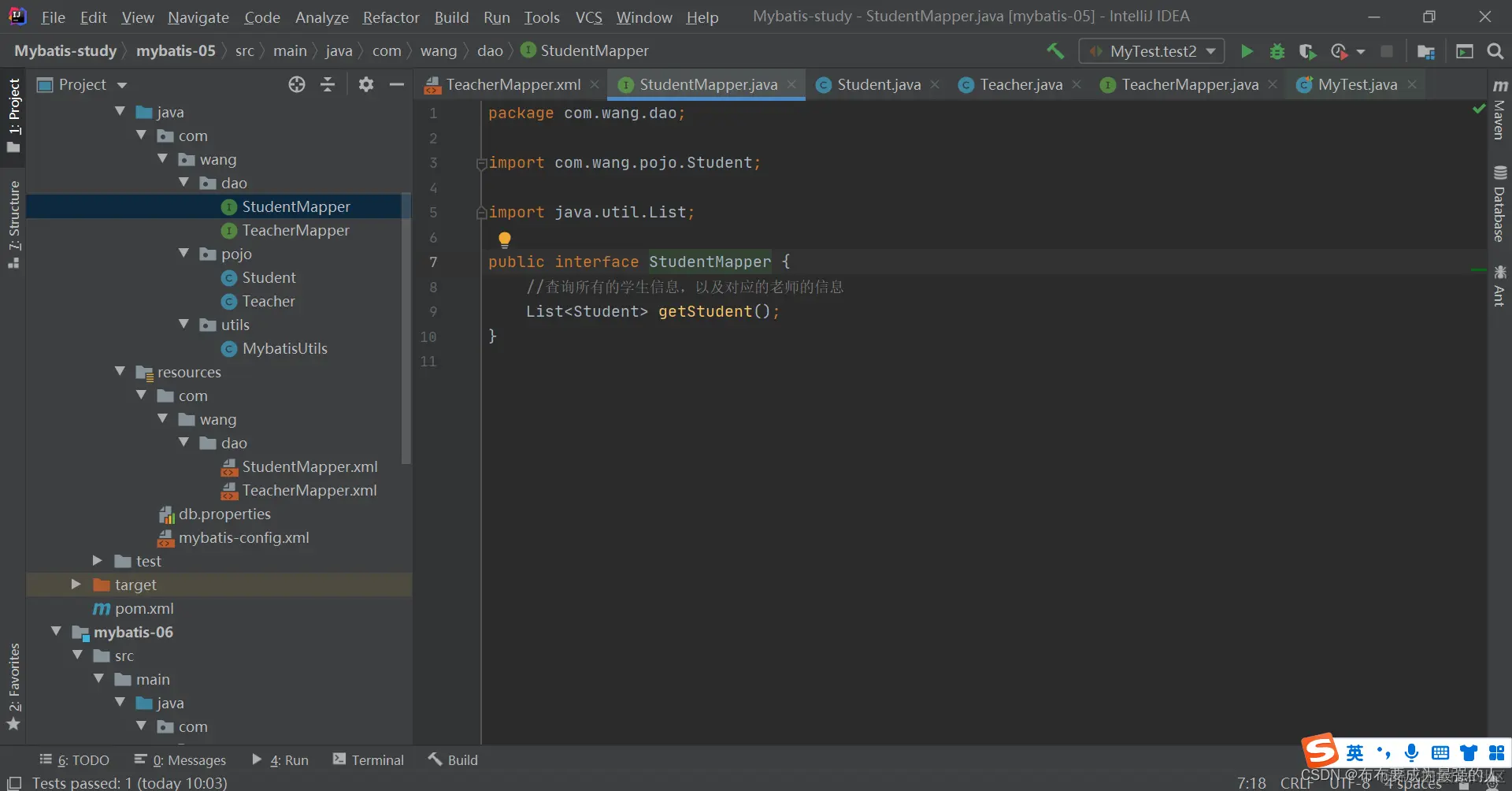Image resolution: width=1512 pixels, height=791 pixels.
Task: Collapse the mybatis-06 module
Action: (56, 632)
